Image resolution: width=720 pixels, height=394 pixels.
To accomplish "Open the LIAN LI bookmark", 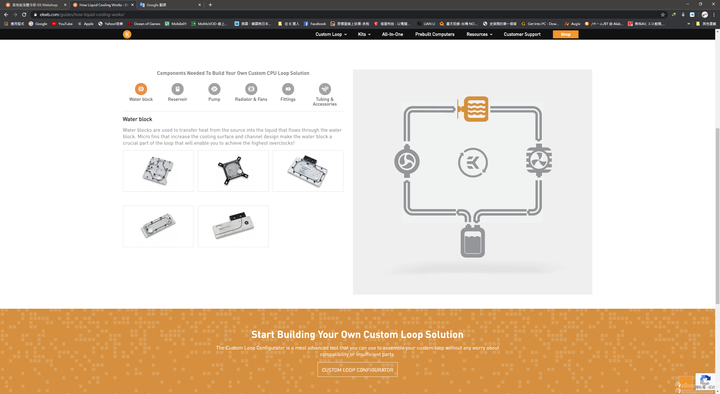I will coord(426,23).
